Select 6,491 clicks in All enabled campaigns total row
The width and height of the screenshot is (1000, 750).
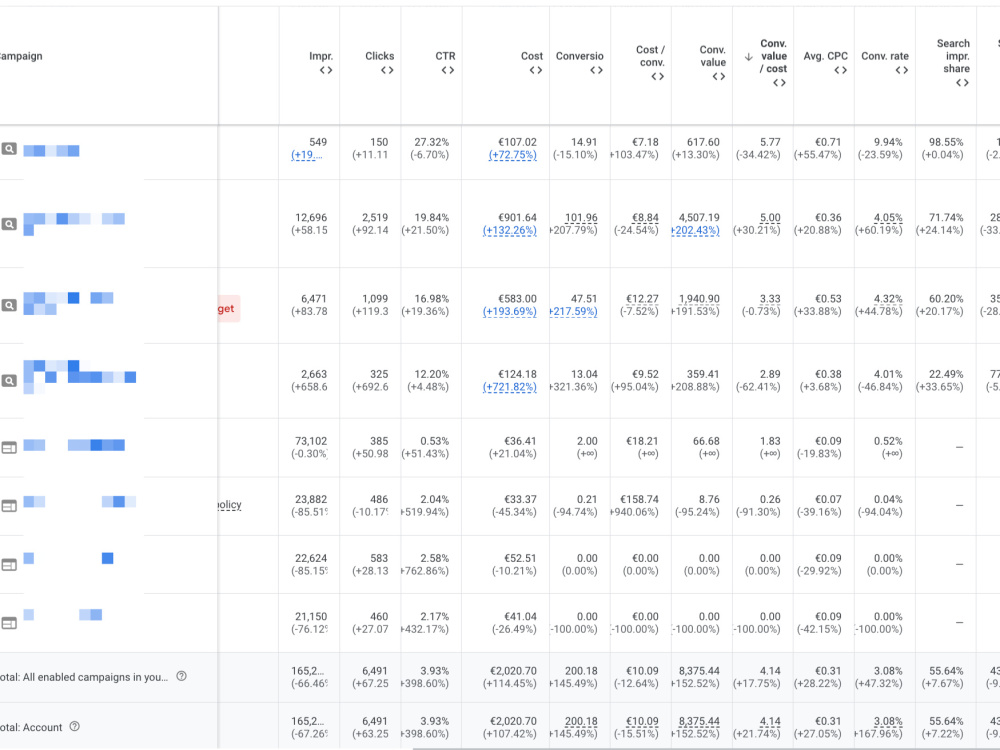pyautogui.click(x=374, y=671)
